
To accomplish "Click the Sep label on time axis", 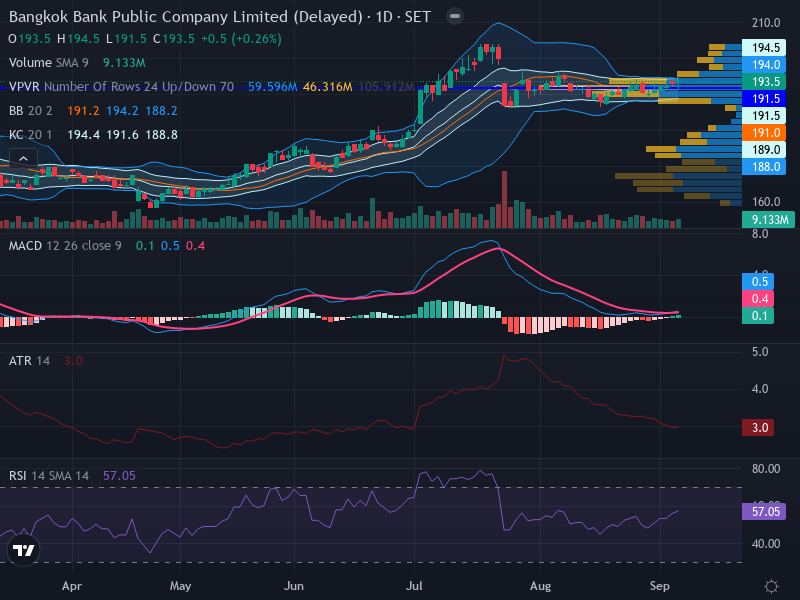I will point(659,586).
